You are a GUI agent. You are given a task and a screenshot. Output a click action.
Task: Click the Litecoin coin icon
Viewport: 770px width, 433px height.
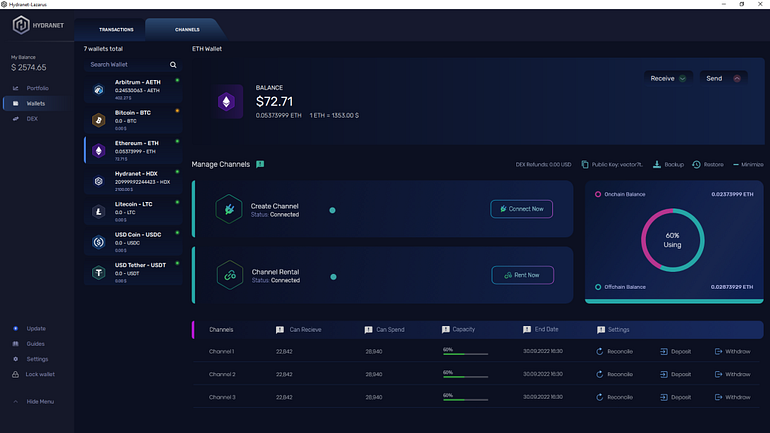coord(99,212)
